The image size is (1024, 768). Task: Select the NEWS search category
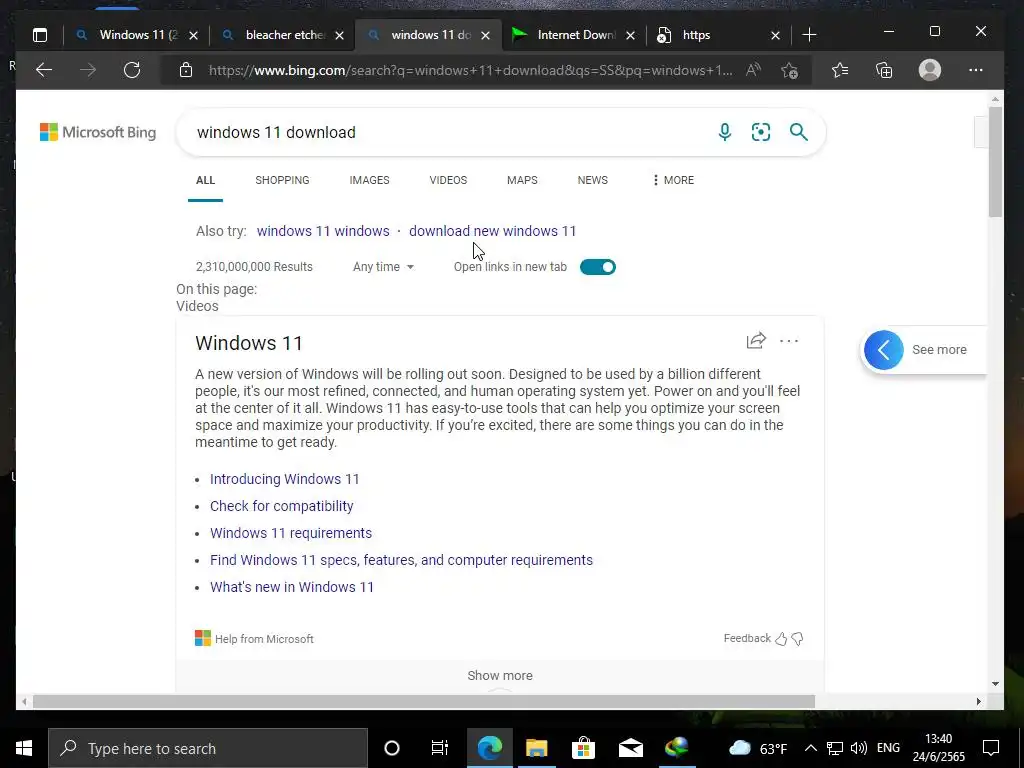(x=592, y=180)
